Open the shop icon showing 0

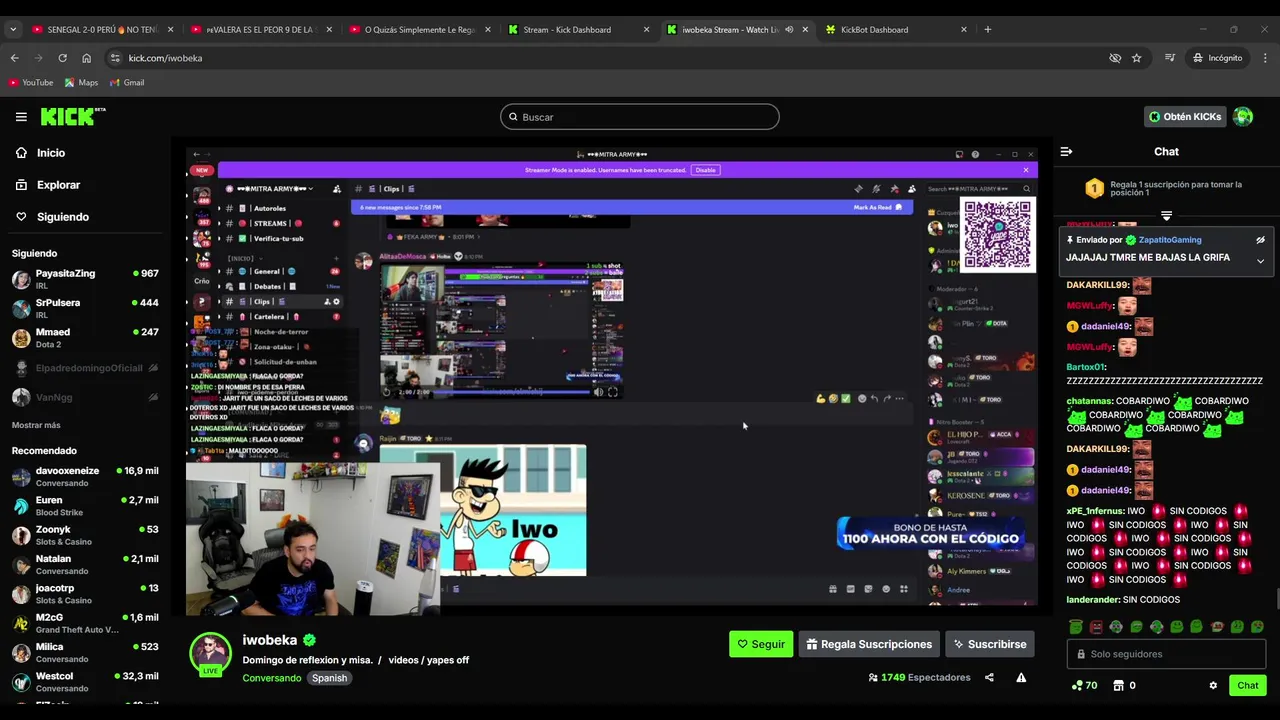1123,685
